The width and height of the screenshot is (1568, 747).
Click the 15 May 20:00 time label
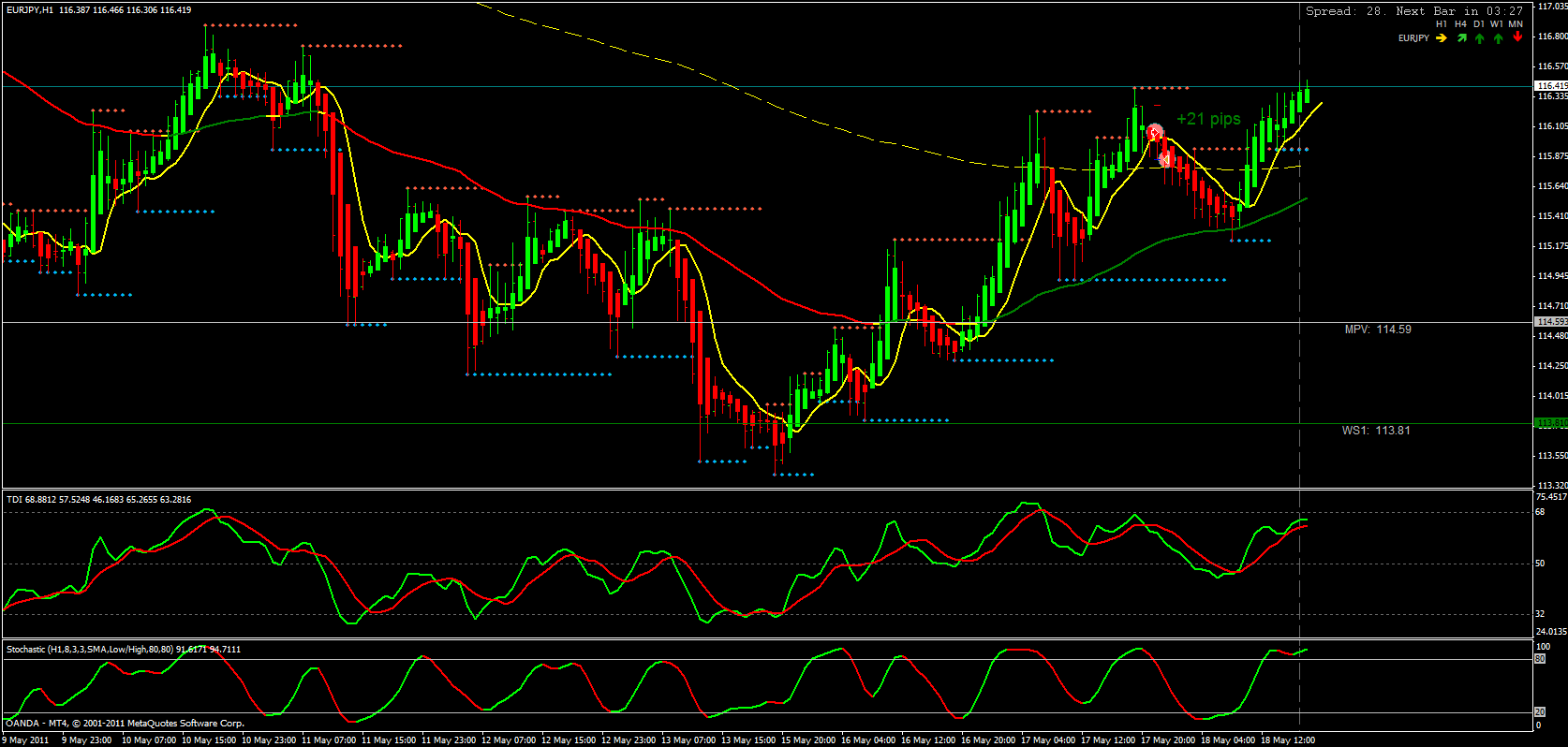808,740
